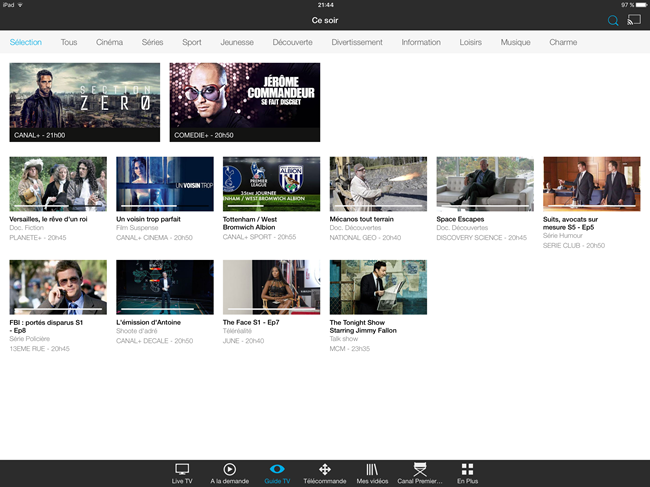Click the MCM - 23h35 text
Screen dimensions: 650x487
[x=350, y=349]
